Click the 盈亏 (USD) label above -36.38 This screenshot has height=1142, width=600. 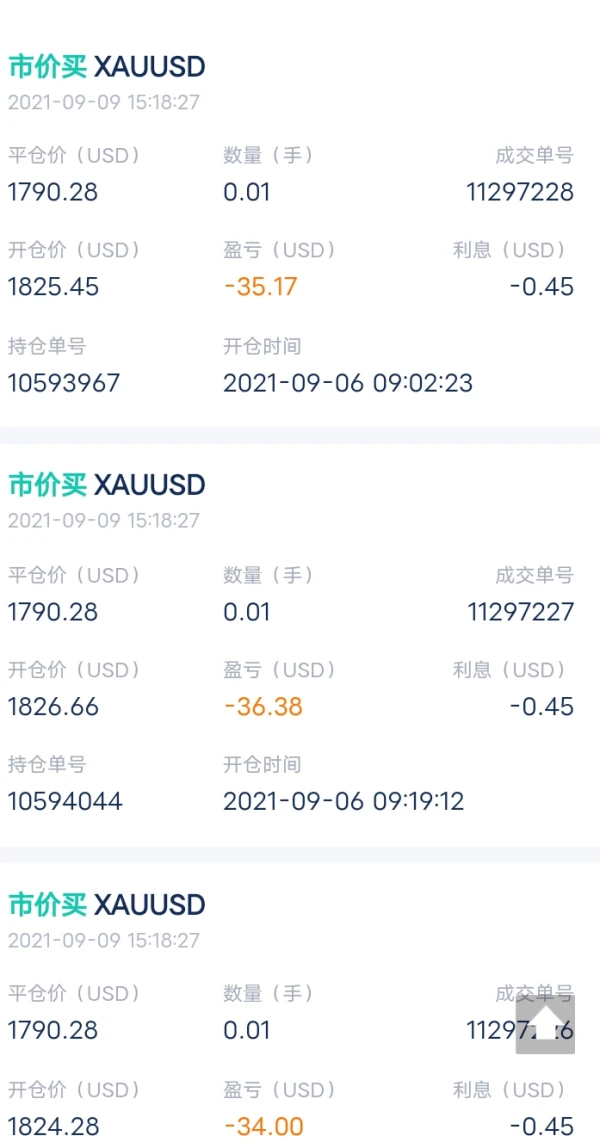pos(280,670)
